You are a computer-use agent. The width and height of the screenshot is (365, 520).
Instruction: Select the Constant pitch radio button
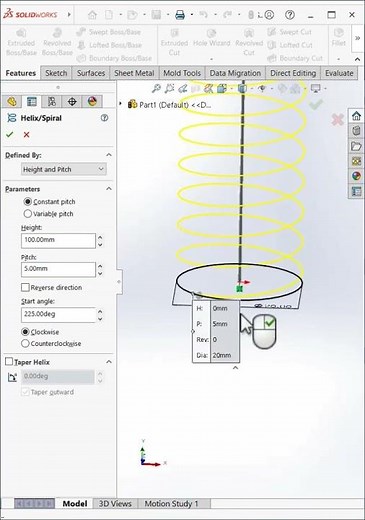point(28,202)
